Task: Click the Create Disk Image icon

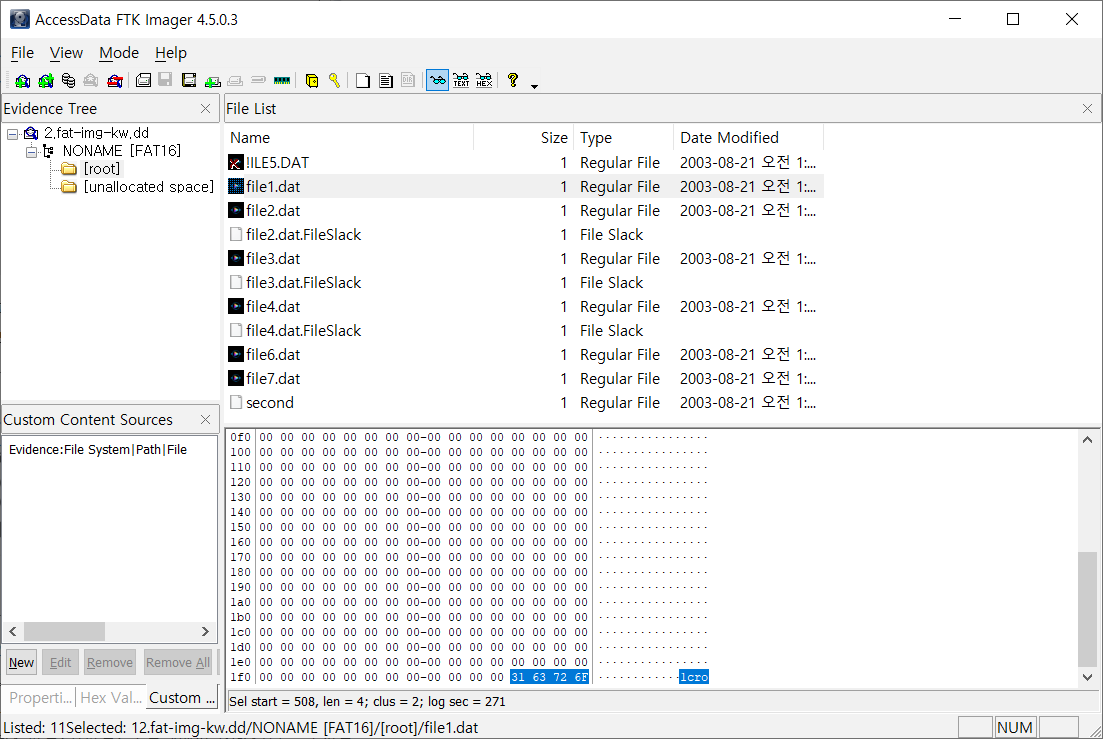Action: (x=144, y=81)
